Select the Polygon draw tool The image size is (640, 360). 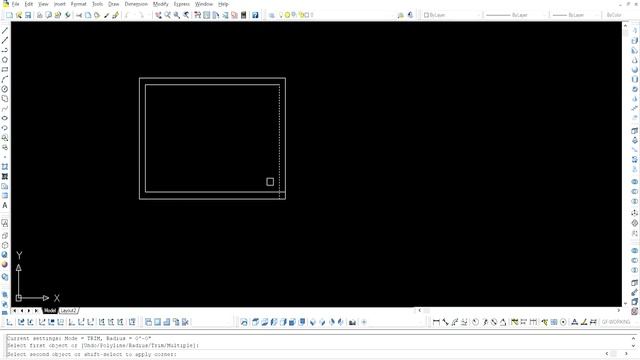[5, 60]
